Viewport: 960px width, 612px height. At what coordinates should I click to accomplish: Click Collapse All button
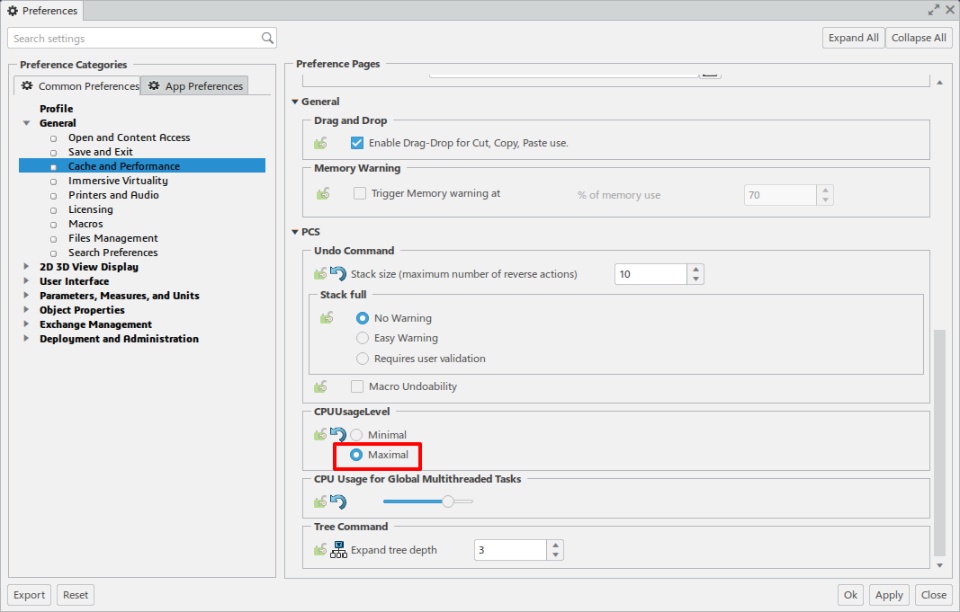[919, 38]
